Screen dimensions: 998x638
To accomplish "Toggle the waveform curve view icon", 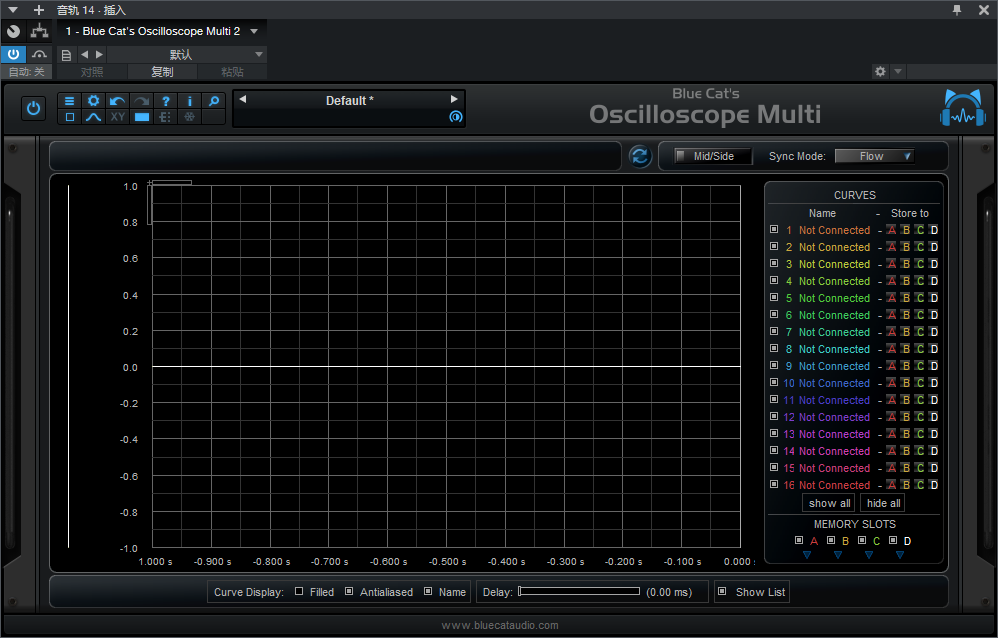I will pos(94,117).
